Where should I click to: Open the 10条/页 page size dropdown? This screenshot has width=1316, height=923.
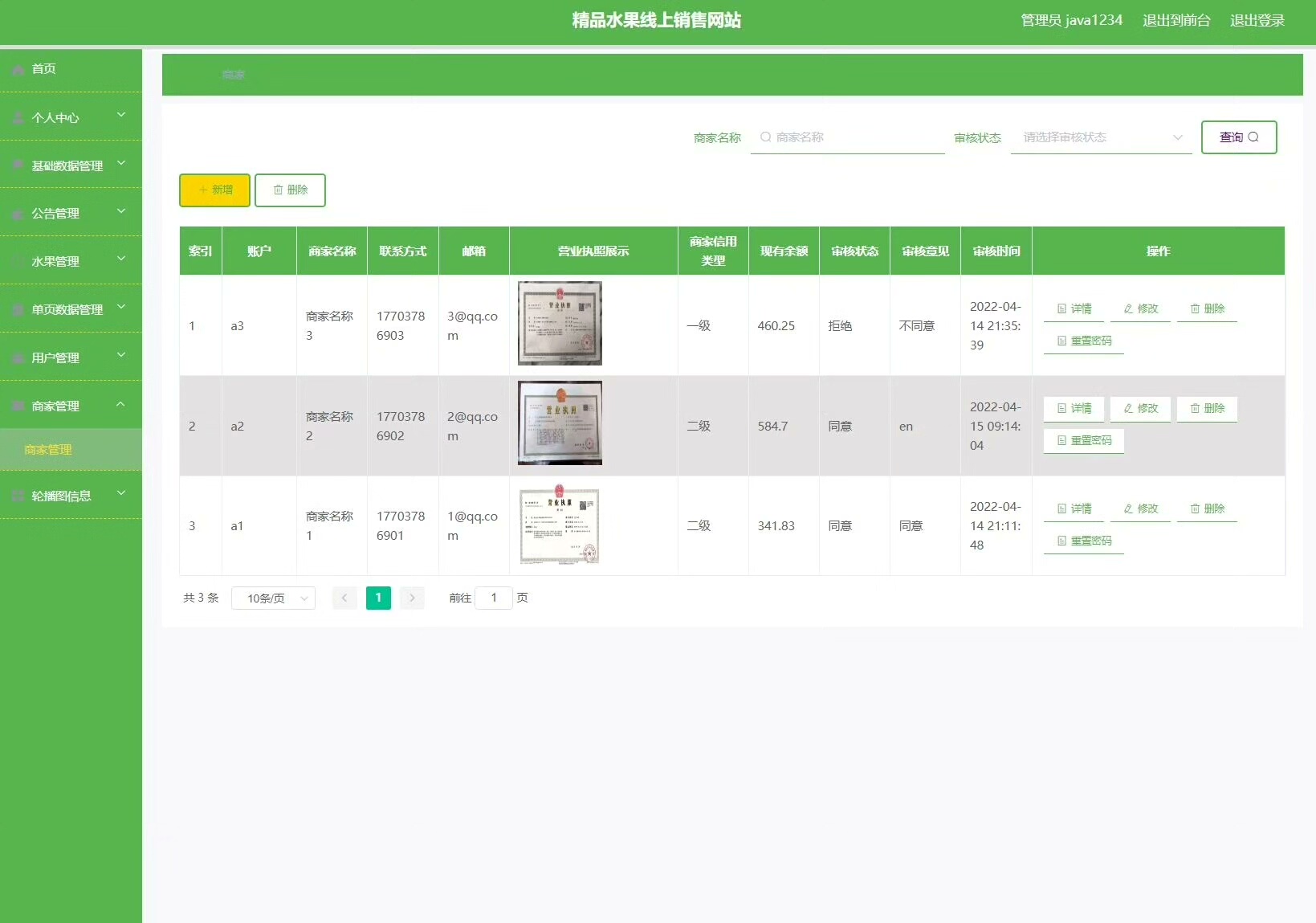coord(273,598)
